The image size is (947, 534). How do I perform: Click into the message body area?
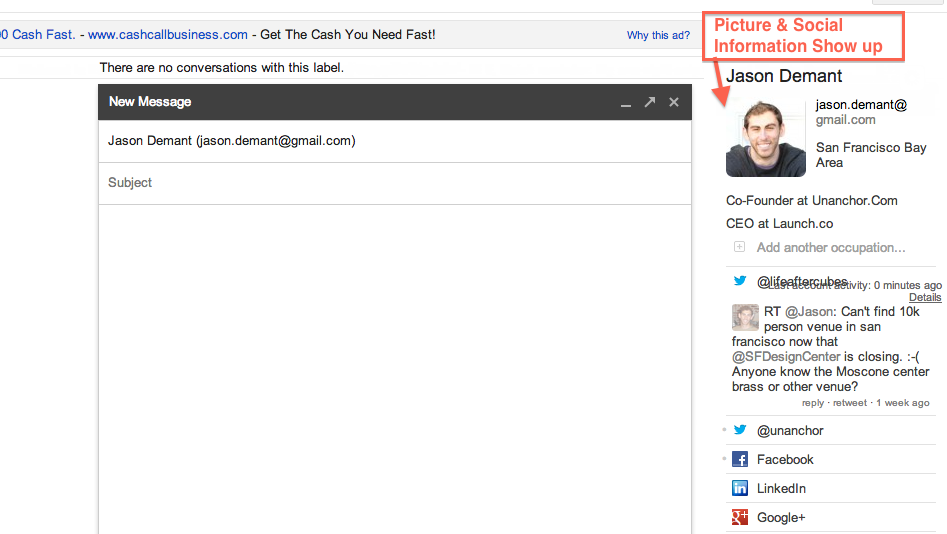click(x=395, y=368)
